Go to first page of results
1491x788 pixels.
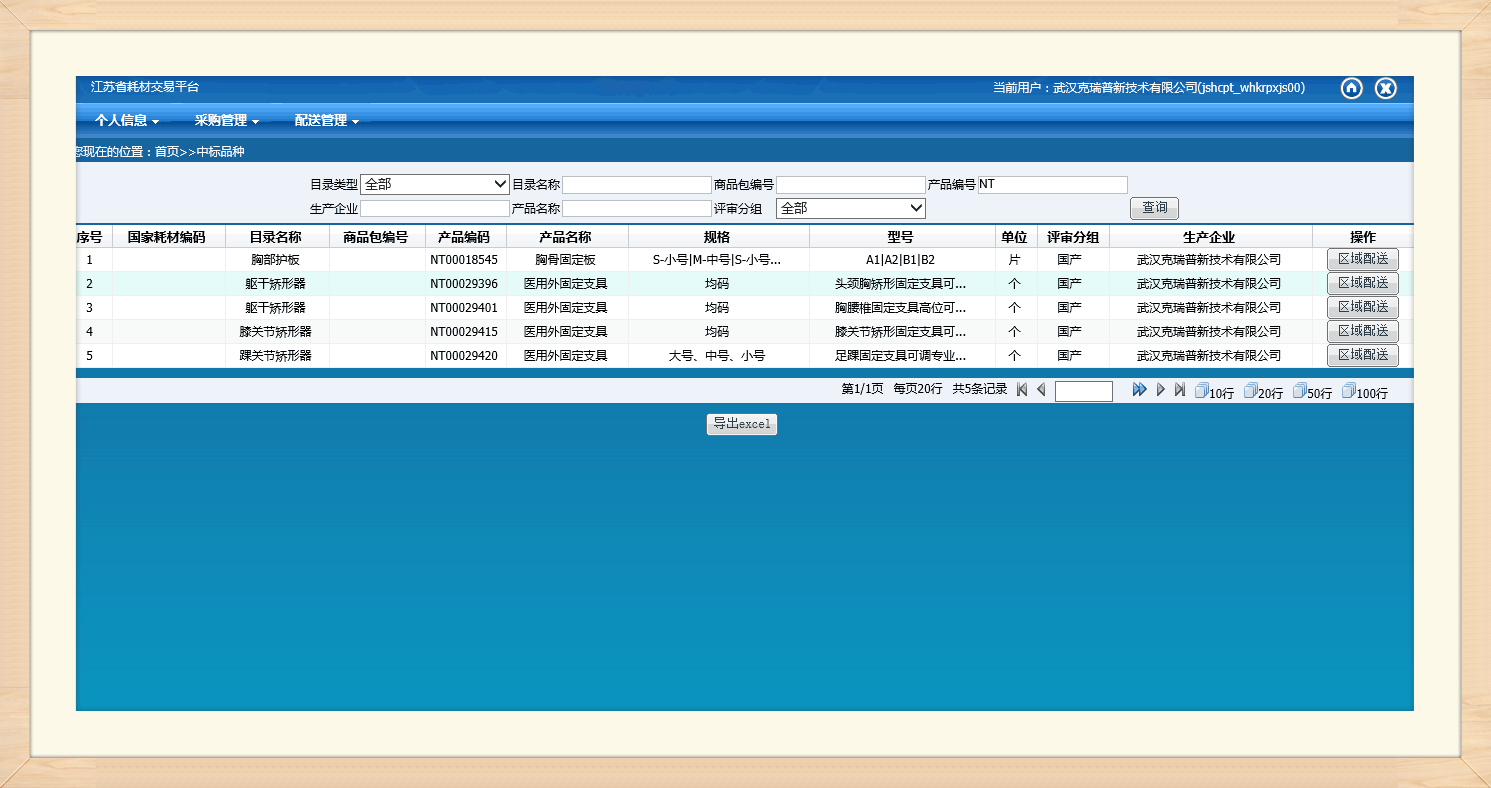(1022, 390)
